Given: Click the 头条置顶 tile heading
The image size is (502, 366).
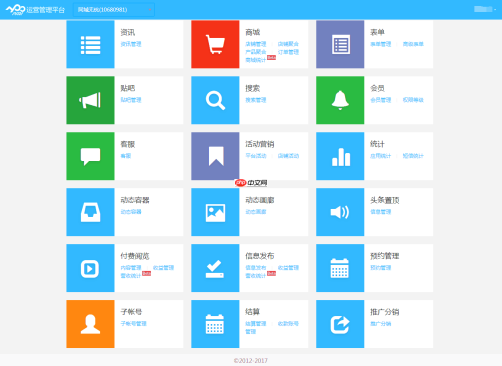Looking at the screenshot, I should (385, 200).
